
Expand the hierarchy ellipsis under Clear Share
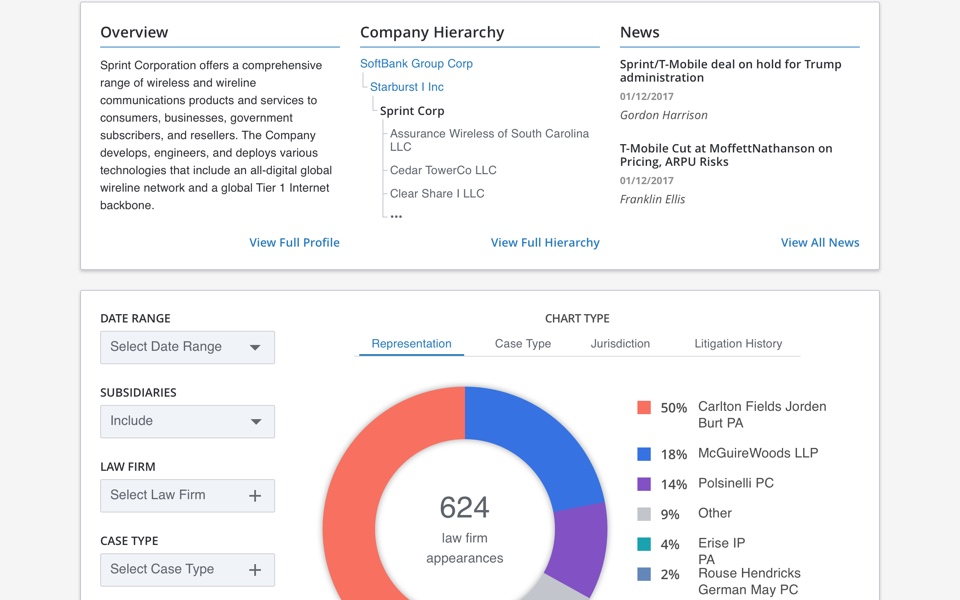coord(396,216)
